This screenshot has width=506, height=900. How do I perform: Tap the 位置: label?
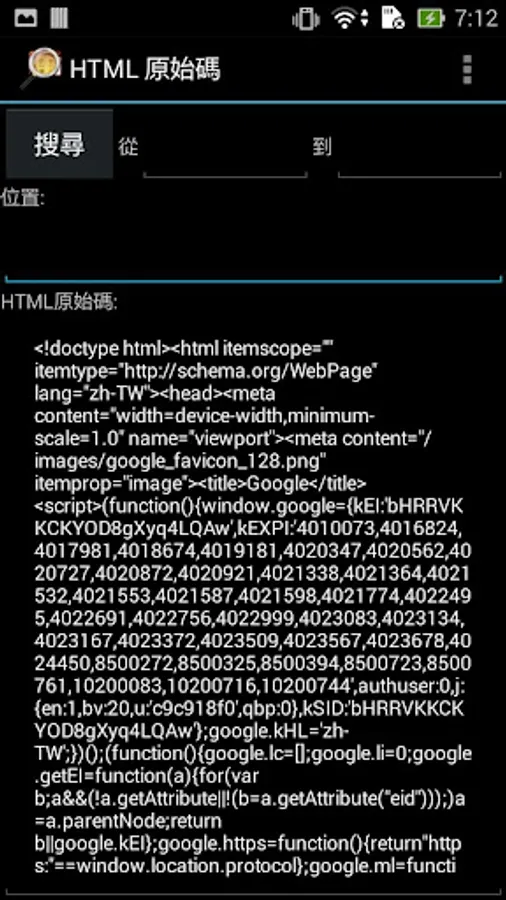[x=23, y=198]
